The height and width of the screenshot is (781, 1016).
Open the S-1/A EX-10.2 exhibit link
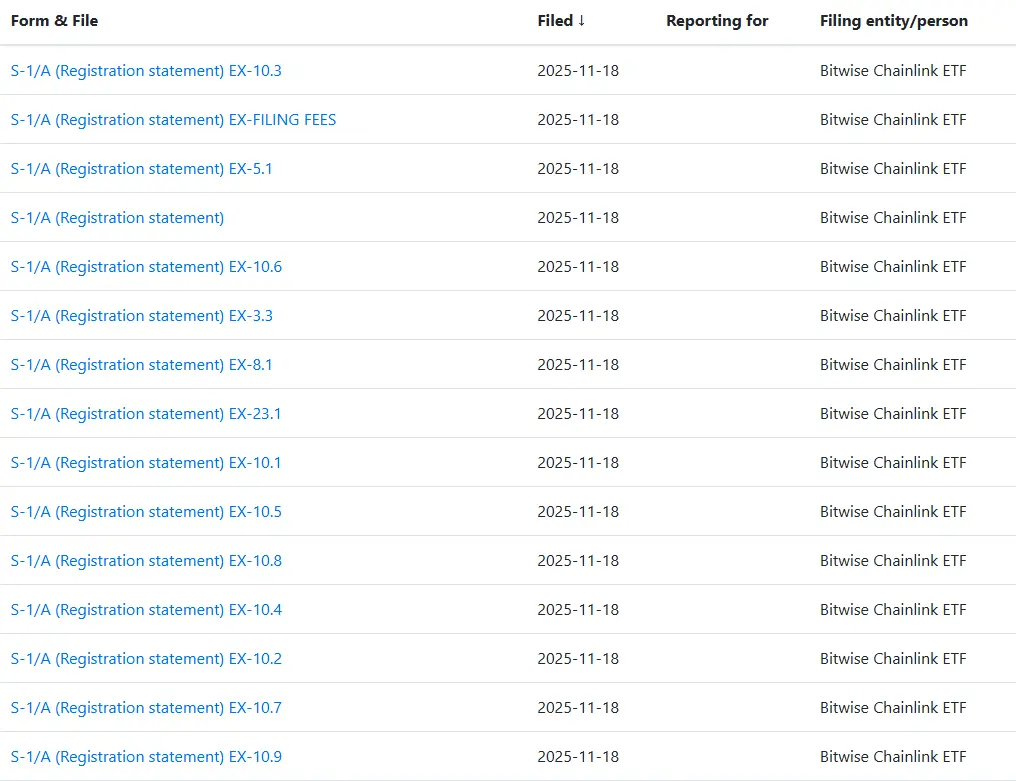[146, 659]
